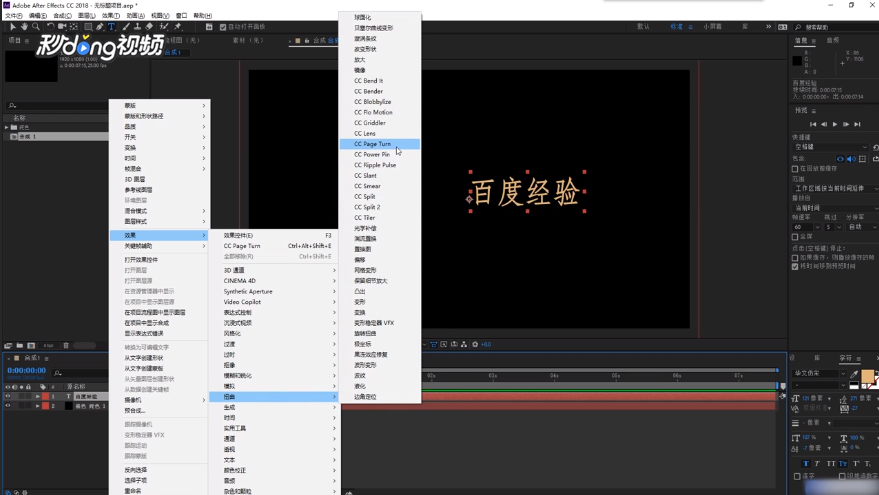Viewport: 879px width, 495px height.
Task: Select the Hand tool
Action: 24,27
